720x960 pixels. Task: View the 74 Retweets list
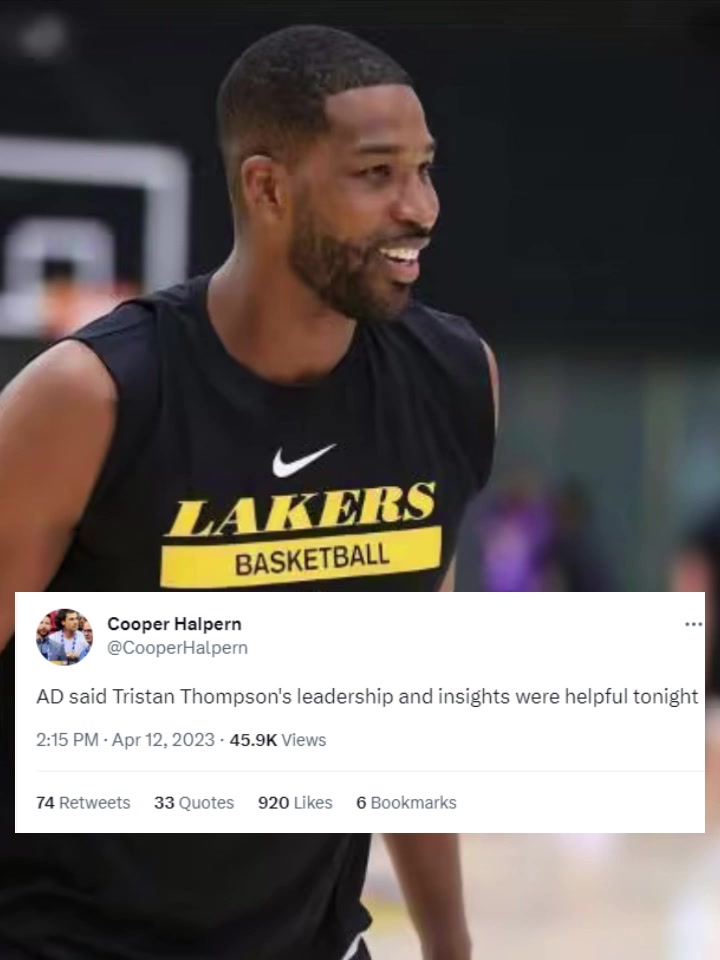tap(83, 803)
